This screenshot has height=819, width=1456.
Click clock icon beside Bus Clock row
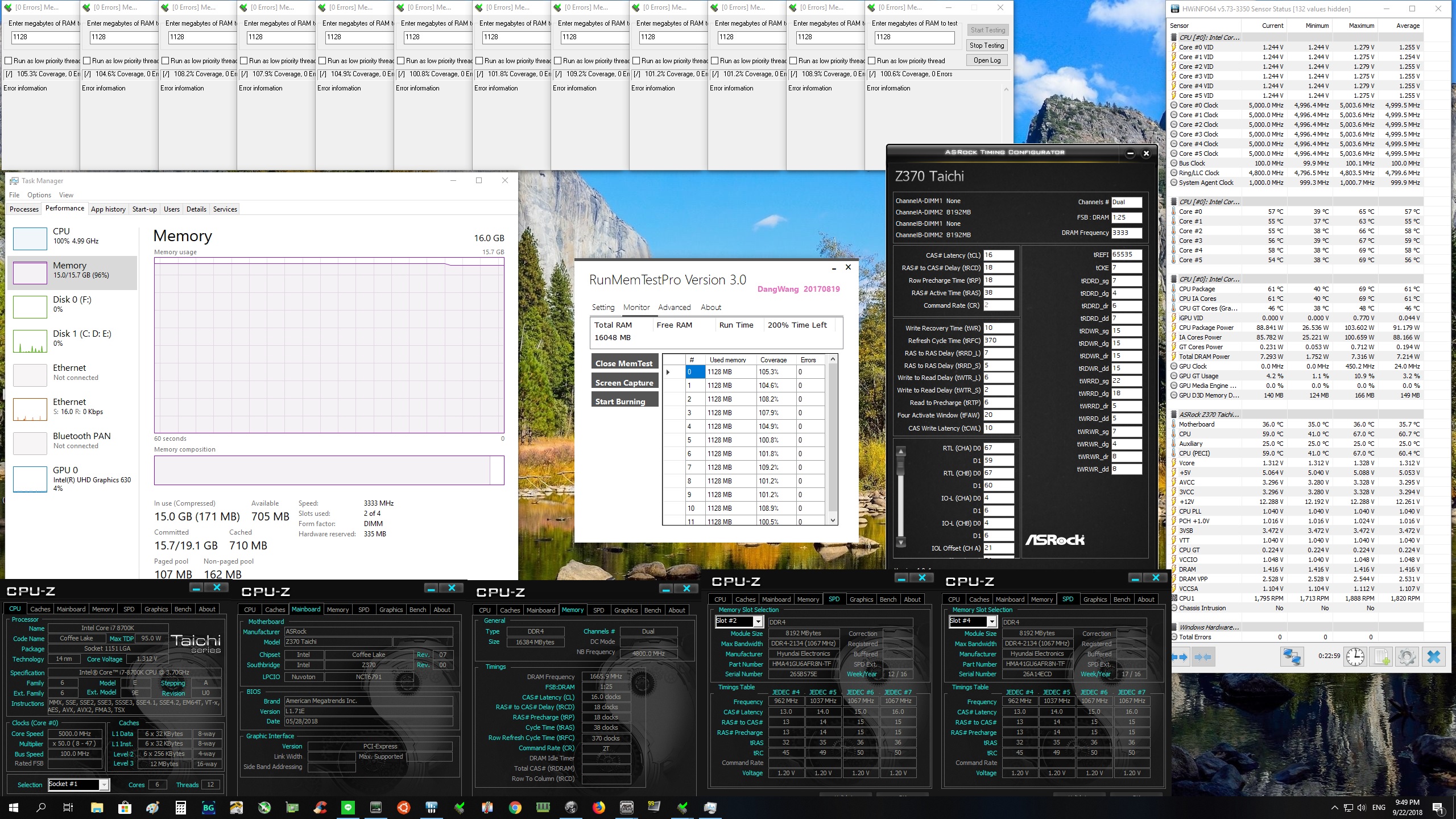pyautogui.click(x=1174, y=163)
